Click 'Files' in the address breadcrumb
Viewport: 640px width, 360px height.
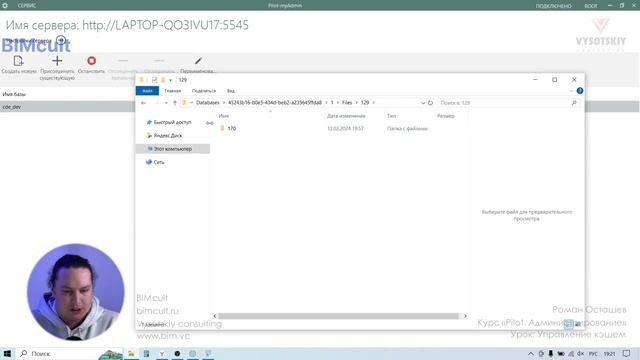click(x=347, y=103)
